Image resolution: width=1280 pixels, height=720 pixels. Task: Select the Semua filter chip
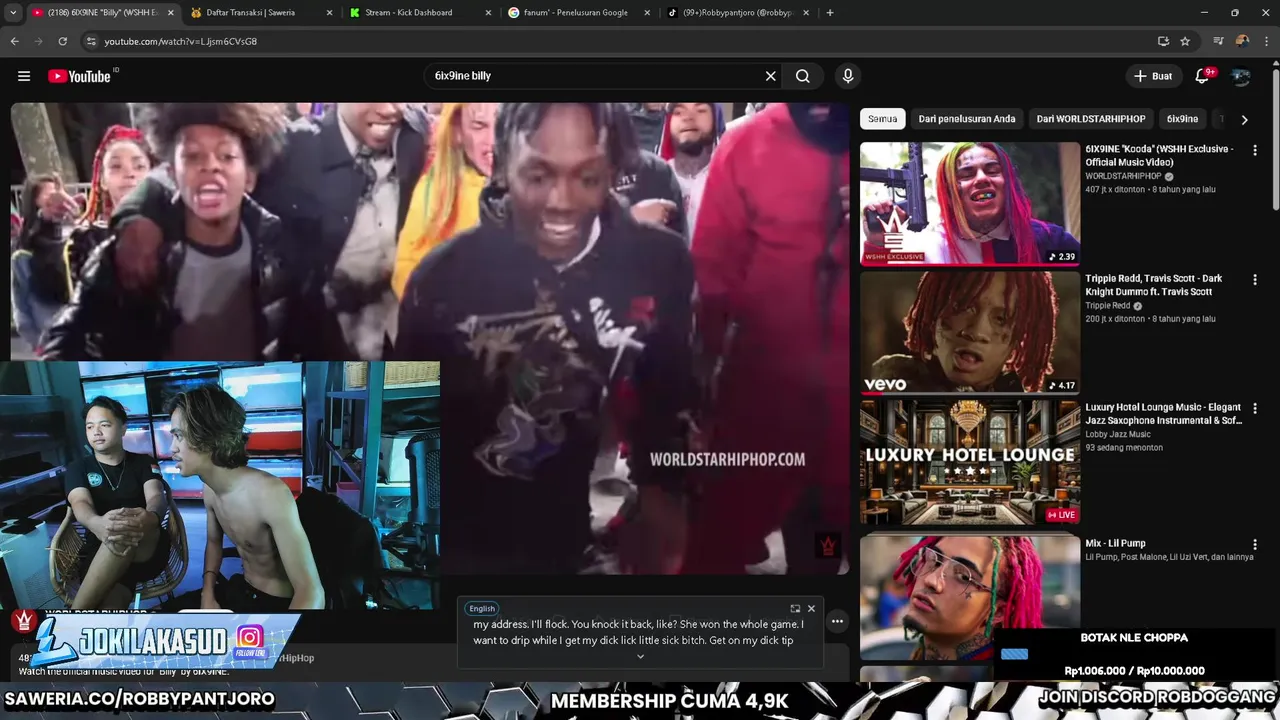(x=882, y=119)
